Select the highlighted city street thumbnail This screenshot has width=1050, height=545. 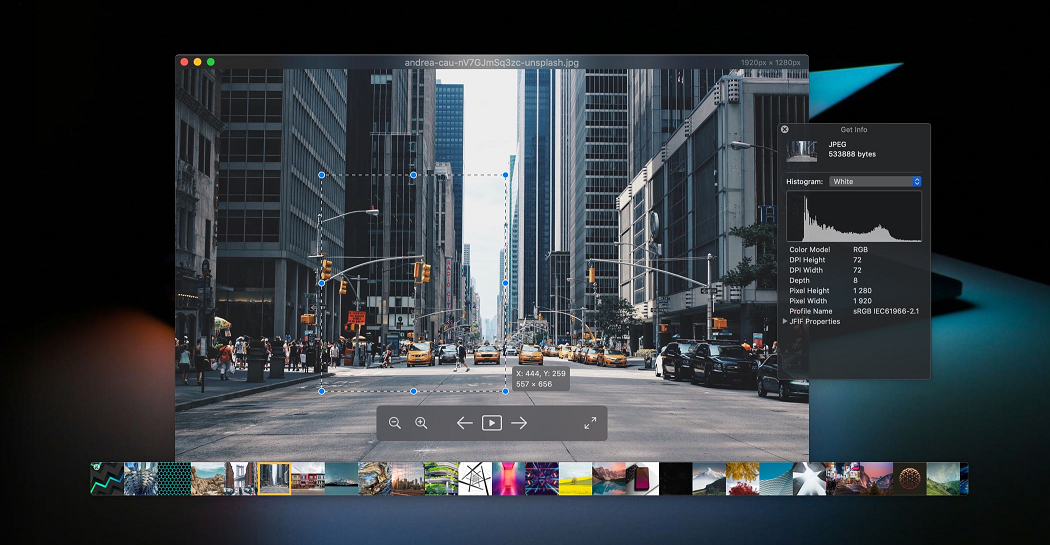tap(275, 479)
